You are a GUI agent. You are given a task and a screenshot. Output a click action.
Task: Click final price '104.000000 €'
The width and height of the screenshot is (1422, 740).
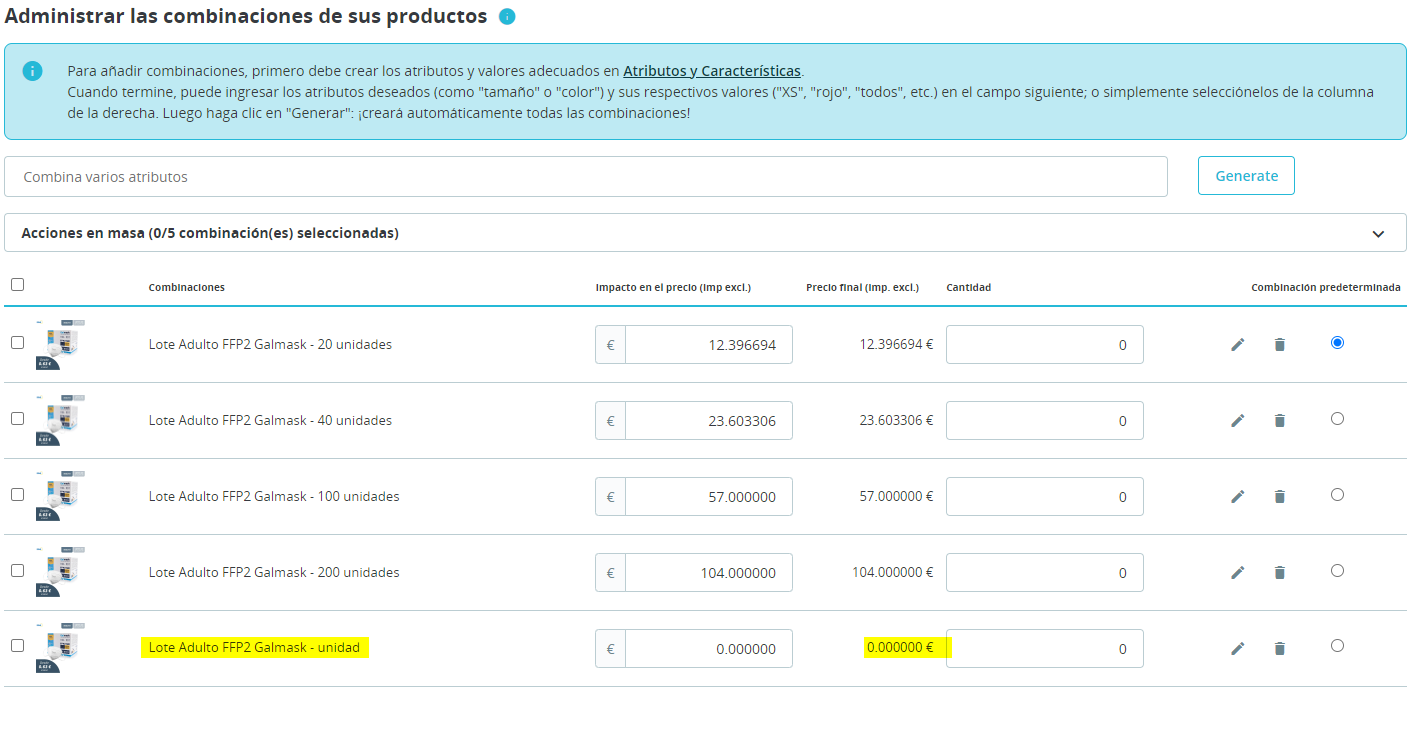click(x=892, y=572)
